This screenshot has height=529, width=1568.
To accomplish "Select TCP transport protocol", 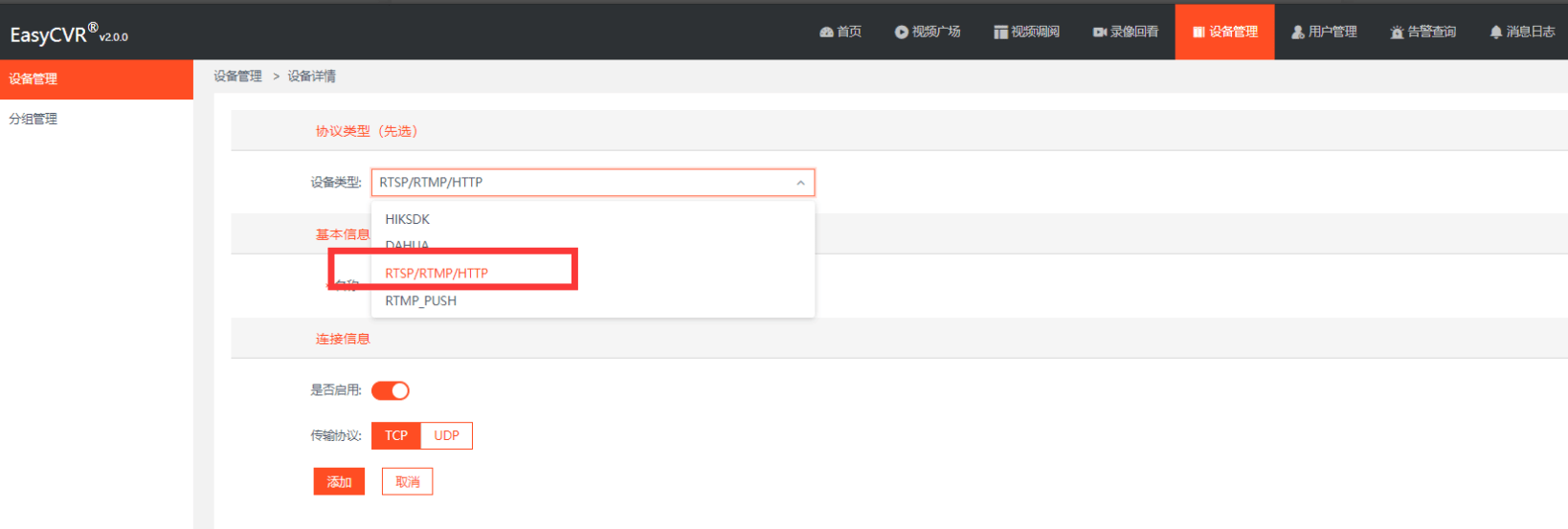I will (x=396, y=435).
